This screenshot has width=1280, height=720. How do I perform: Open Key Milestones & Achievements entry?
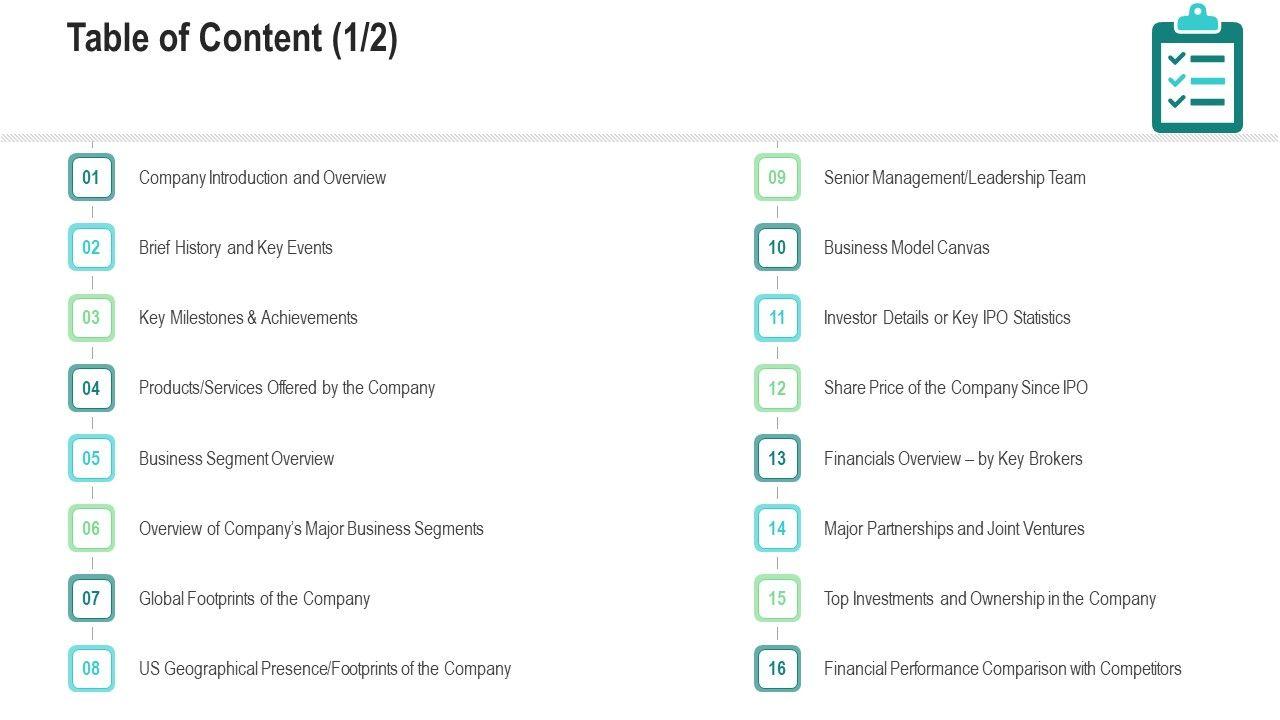click(x=248, y=318)
